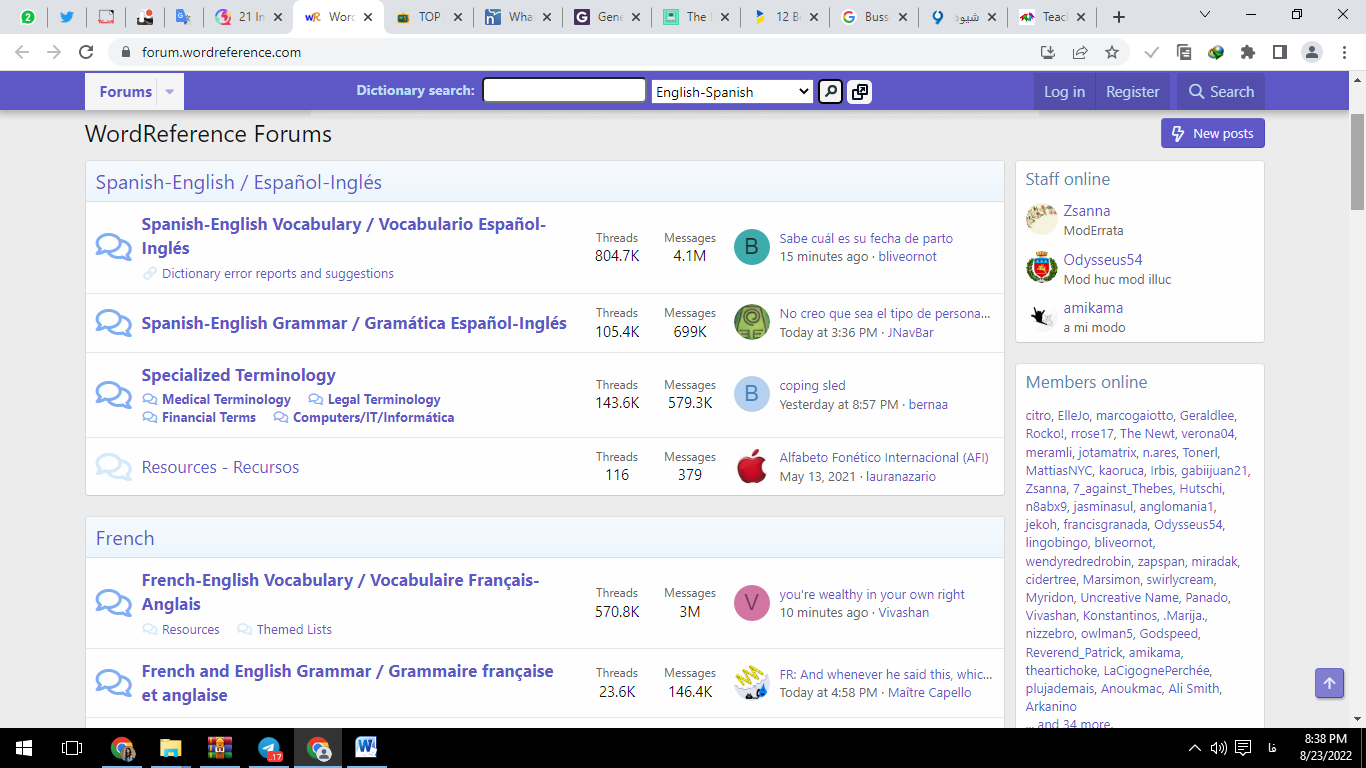This screenshot has height=768, width=1366.
Task: Click the Search button in the purple navbar
Action: (x=1221, y=92)
